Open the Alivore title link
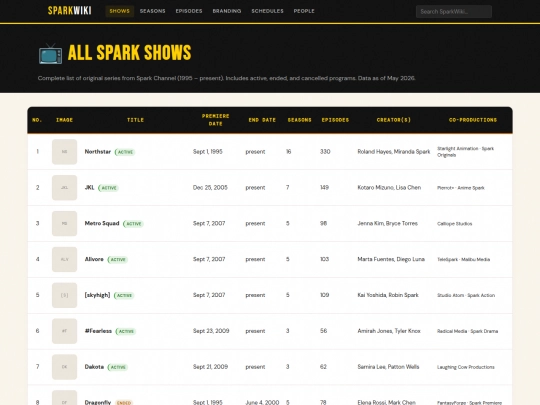The image size is (540, 405). click(x=94, y=259)
